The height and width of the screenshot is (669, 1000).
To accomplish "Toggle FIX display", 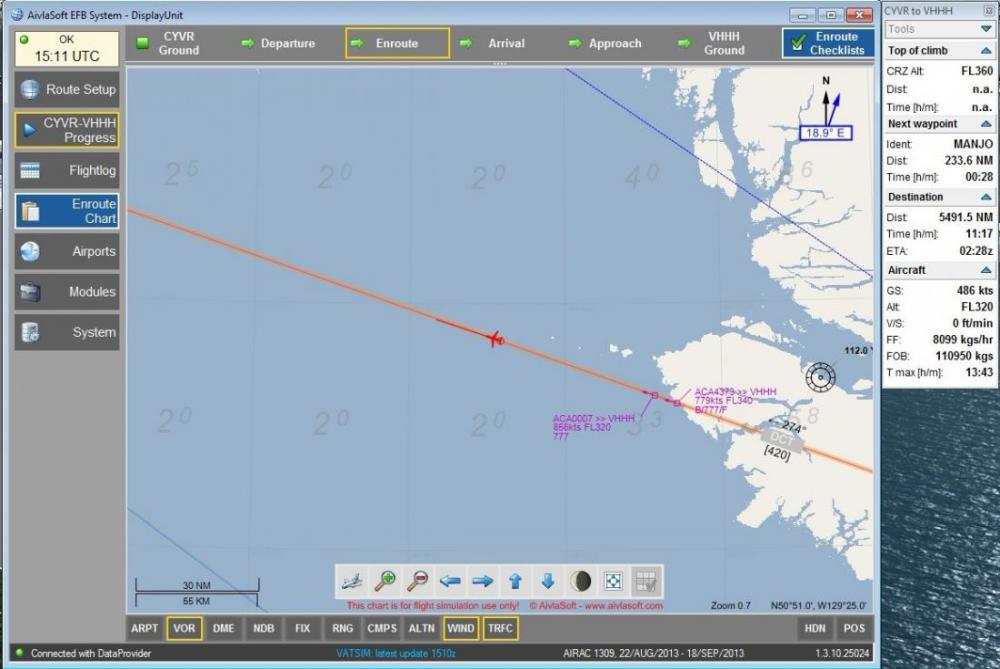I will point(303,628).
